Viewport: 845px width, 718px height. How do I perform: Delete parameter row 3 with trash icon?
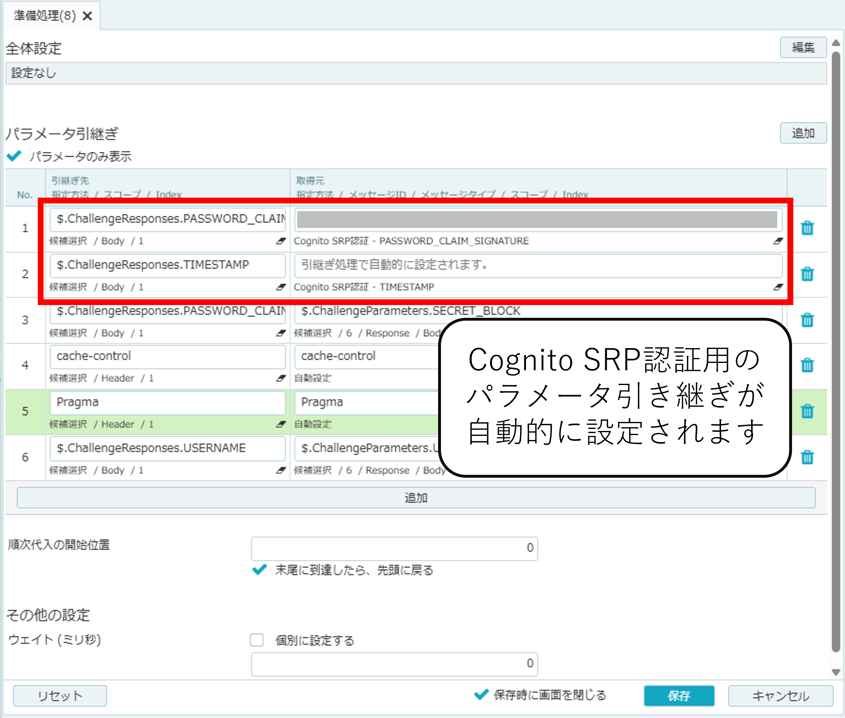point(807,320)
